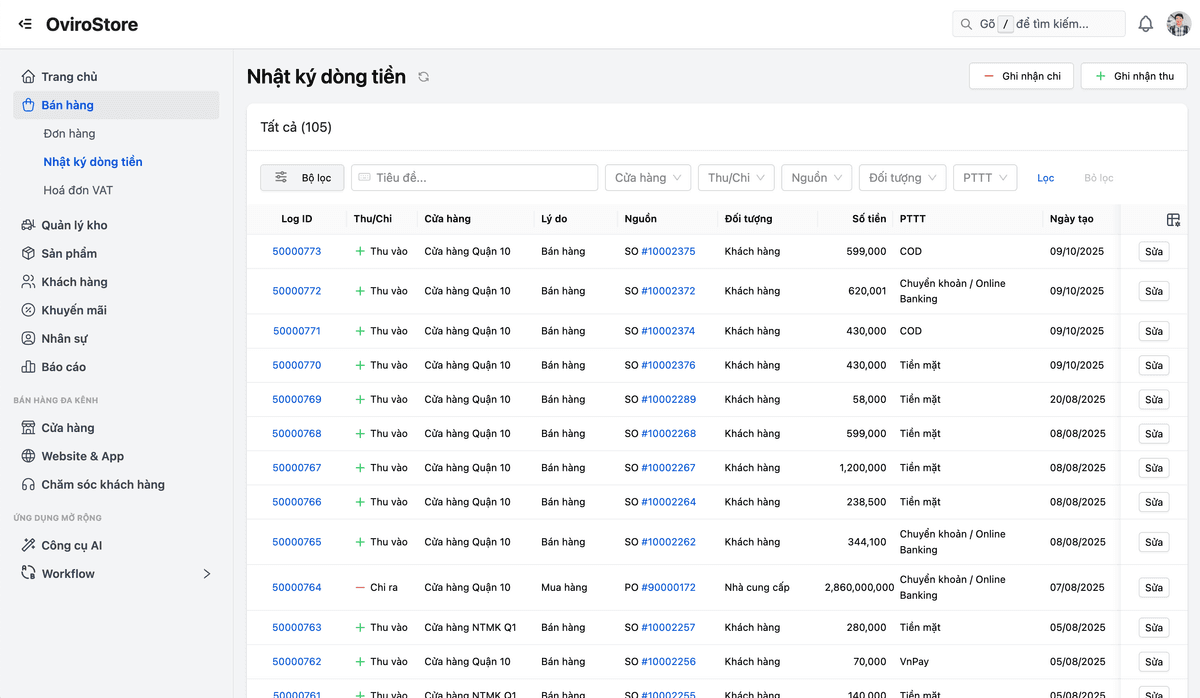Click the user avatar in the header
1200x698 pixels.
pos(1178,24)
